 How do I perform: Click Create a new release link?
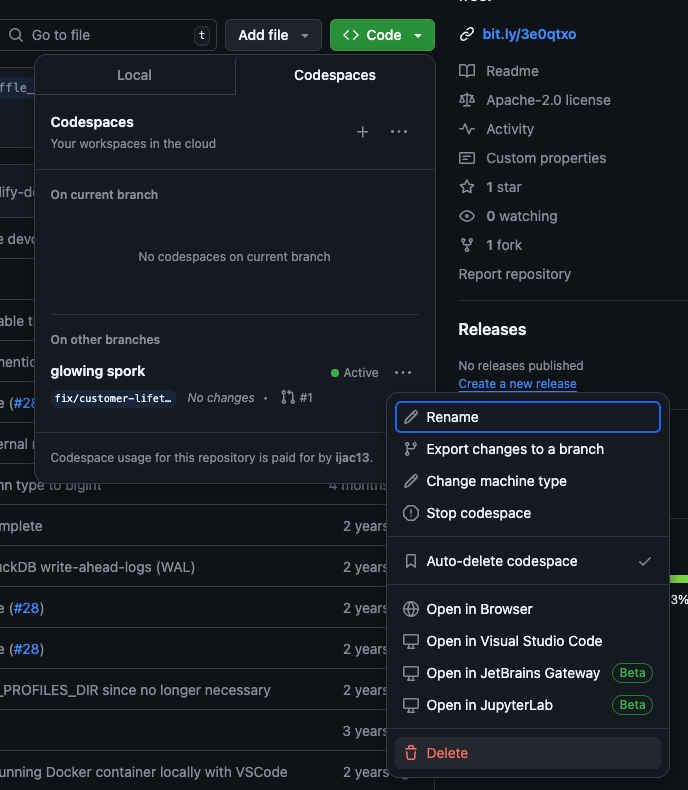click(x=517, y=383)
